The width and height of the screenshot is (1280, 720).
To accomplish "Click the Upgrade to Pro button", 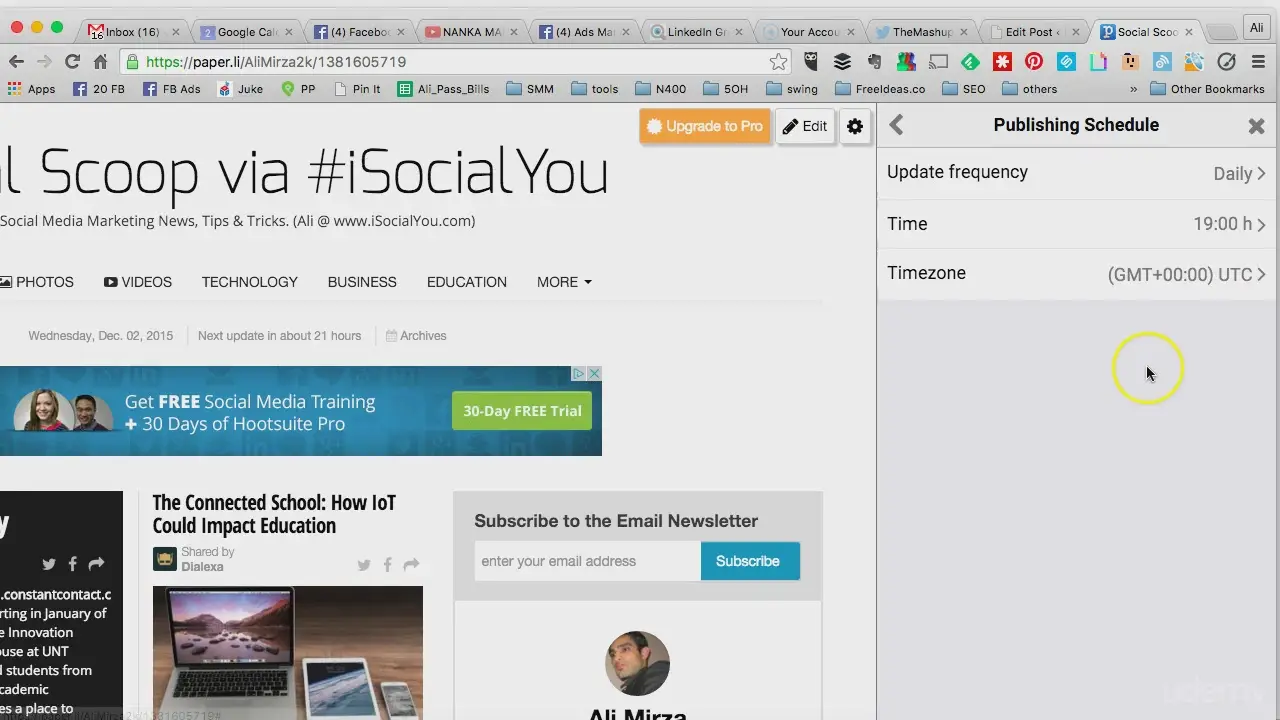I will (705, 126).
